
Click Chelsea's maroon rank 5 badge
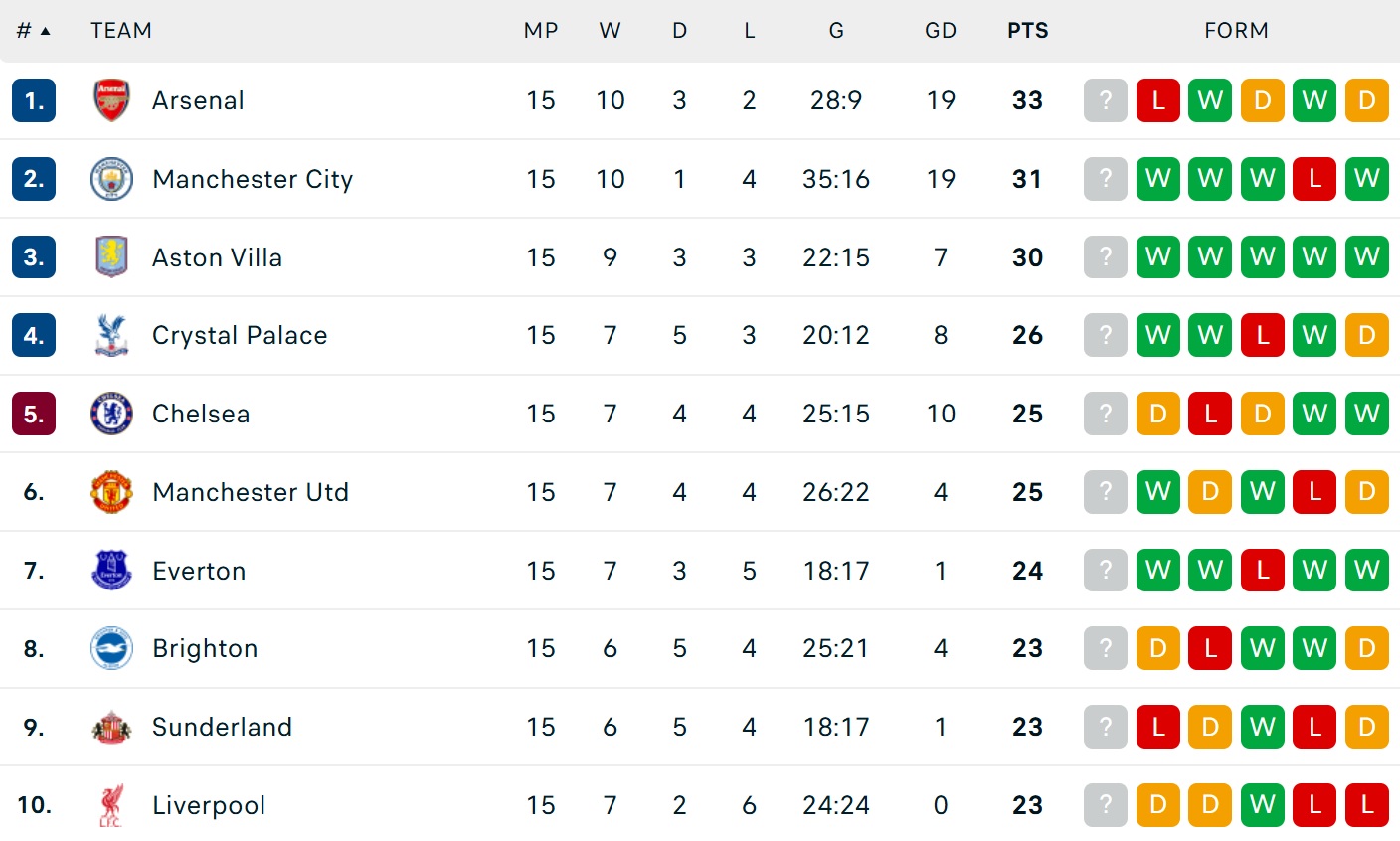(34, 414)
